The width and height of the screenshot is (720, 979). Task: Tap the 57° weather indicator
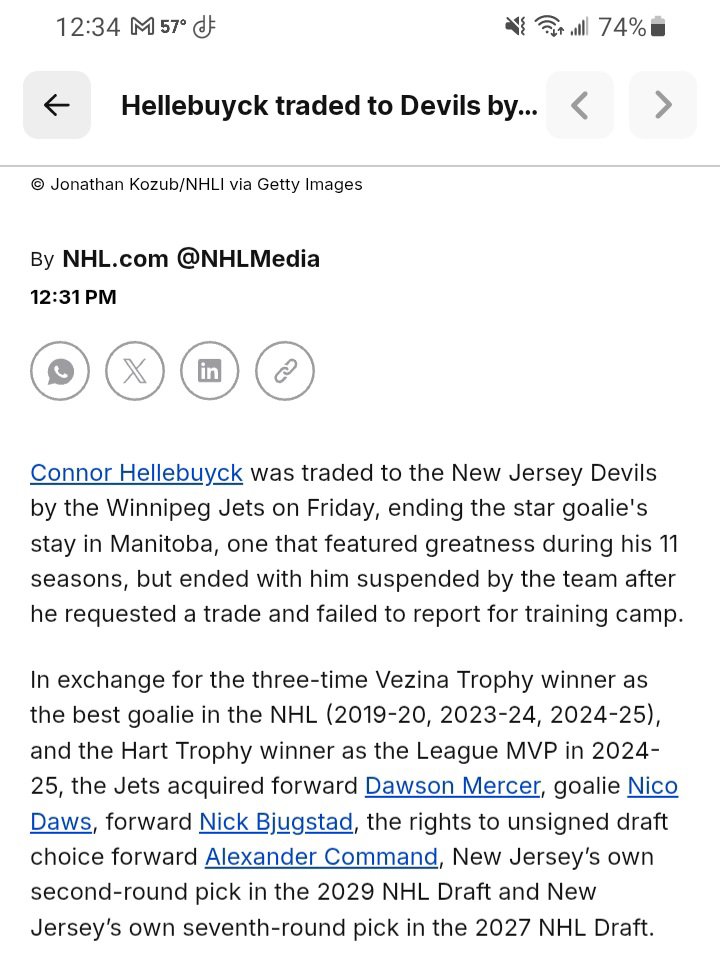(173, 27)
